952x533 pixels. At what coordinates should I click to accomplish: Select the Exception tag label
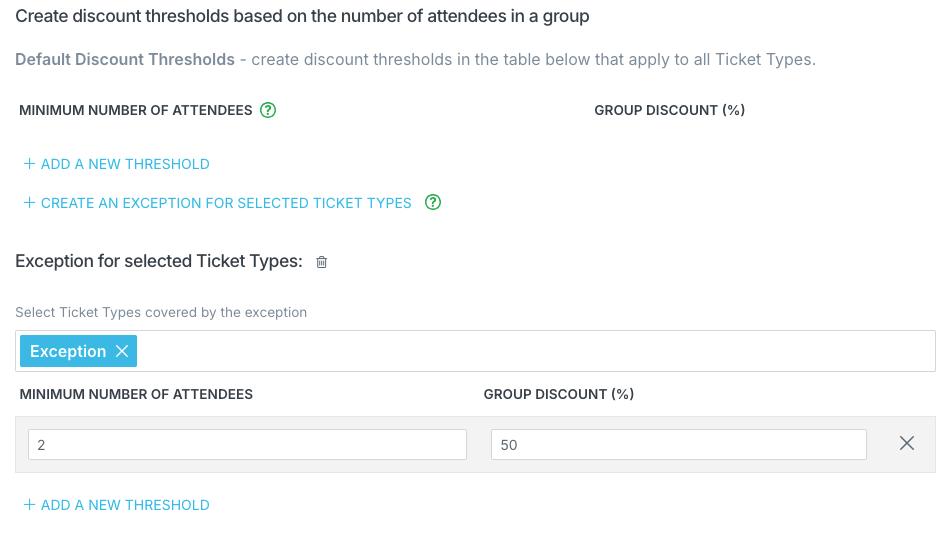click(68, 351)
